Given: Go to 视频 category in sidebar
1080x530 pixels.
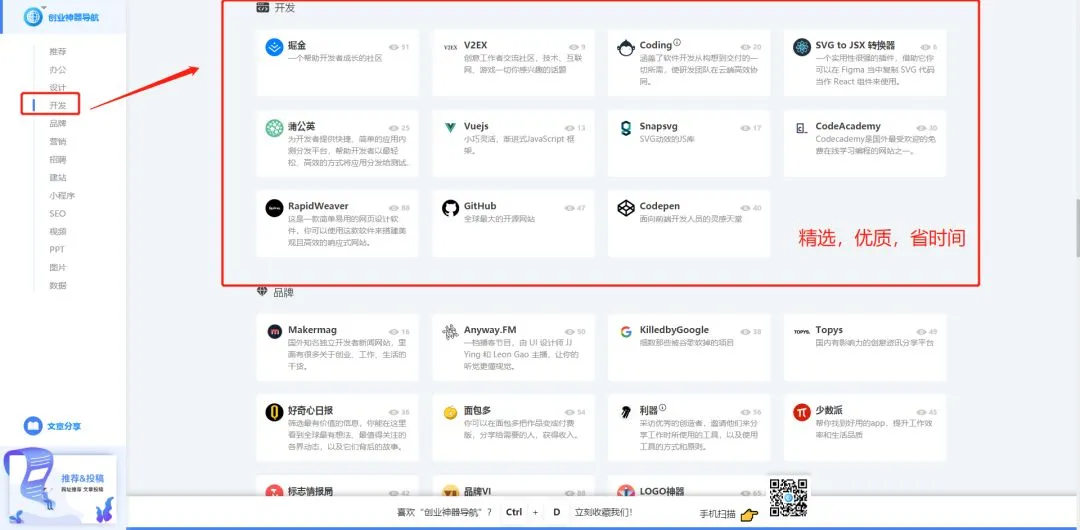Looking at the screenshot, I should 58,232.
